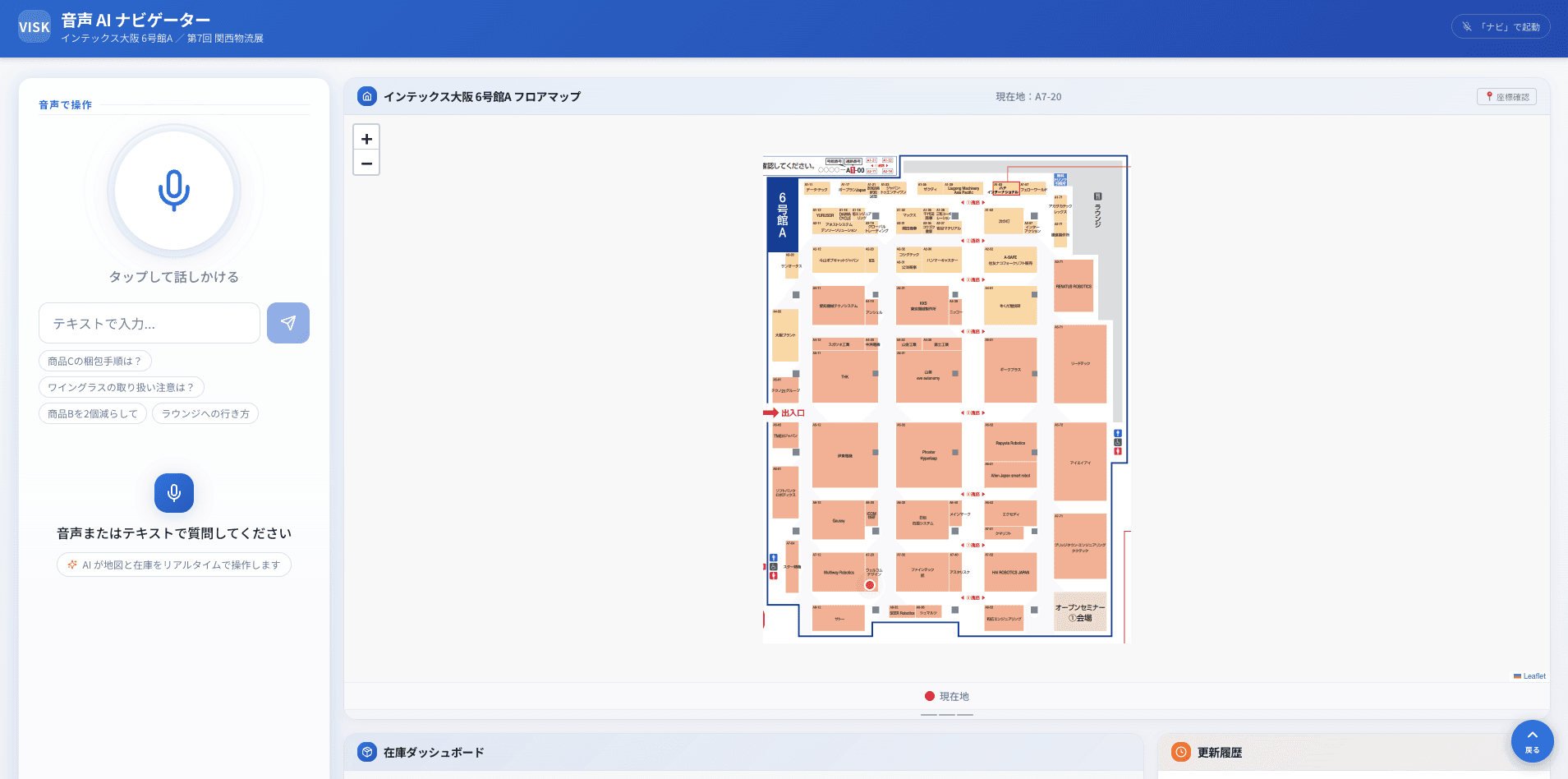
Task: Click the YURUSOR booth on map
Action: pos(825,215)
